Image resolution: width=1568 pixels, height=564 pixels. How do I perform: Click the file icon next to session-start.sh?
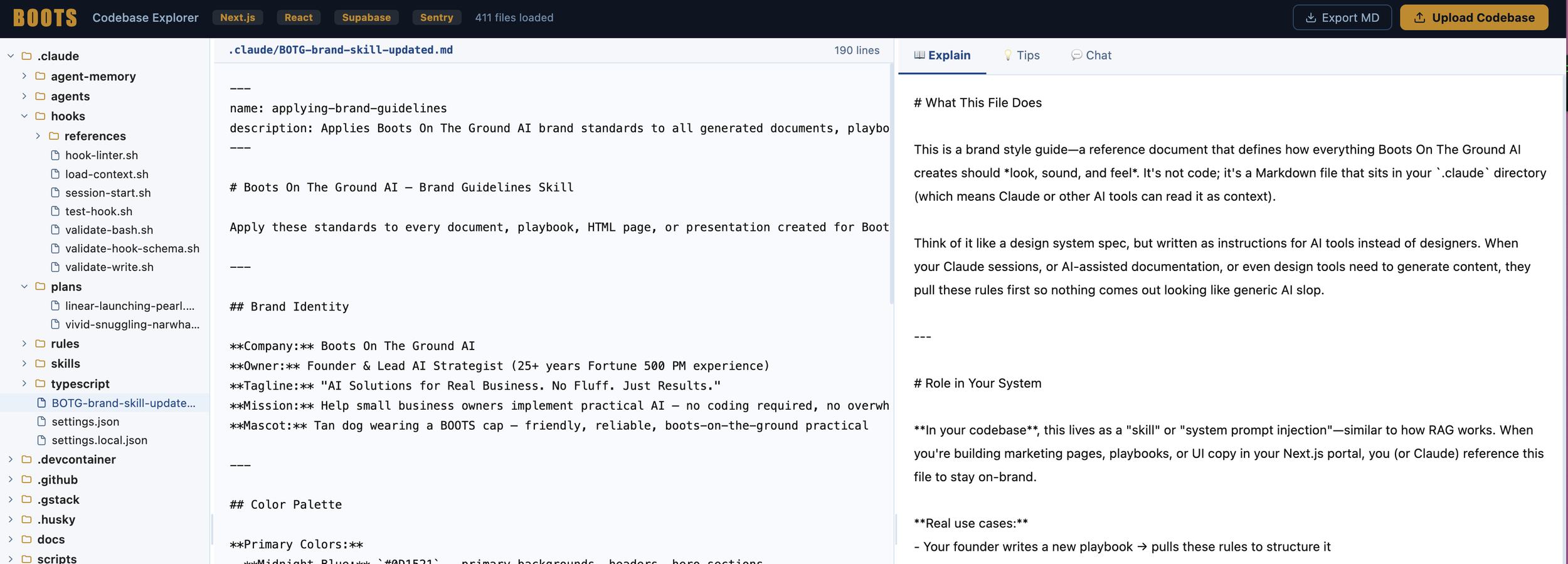(x=55, y=193)
